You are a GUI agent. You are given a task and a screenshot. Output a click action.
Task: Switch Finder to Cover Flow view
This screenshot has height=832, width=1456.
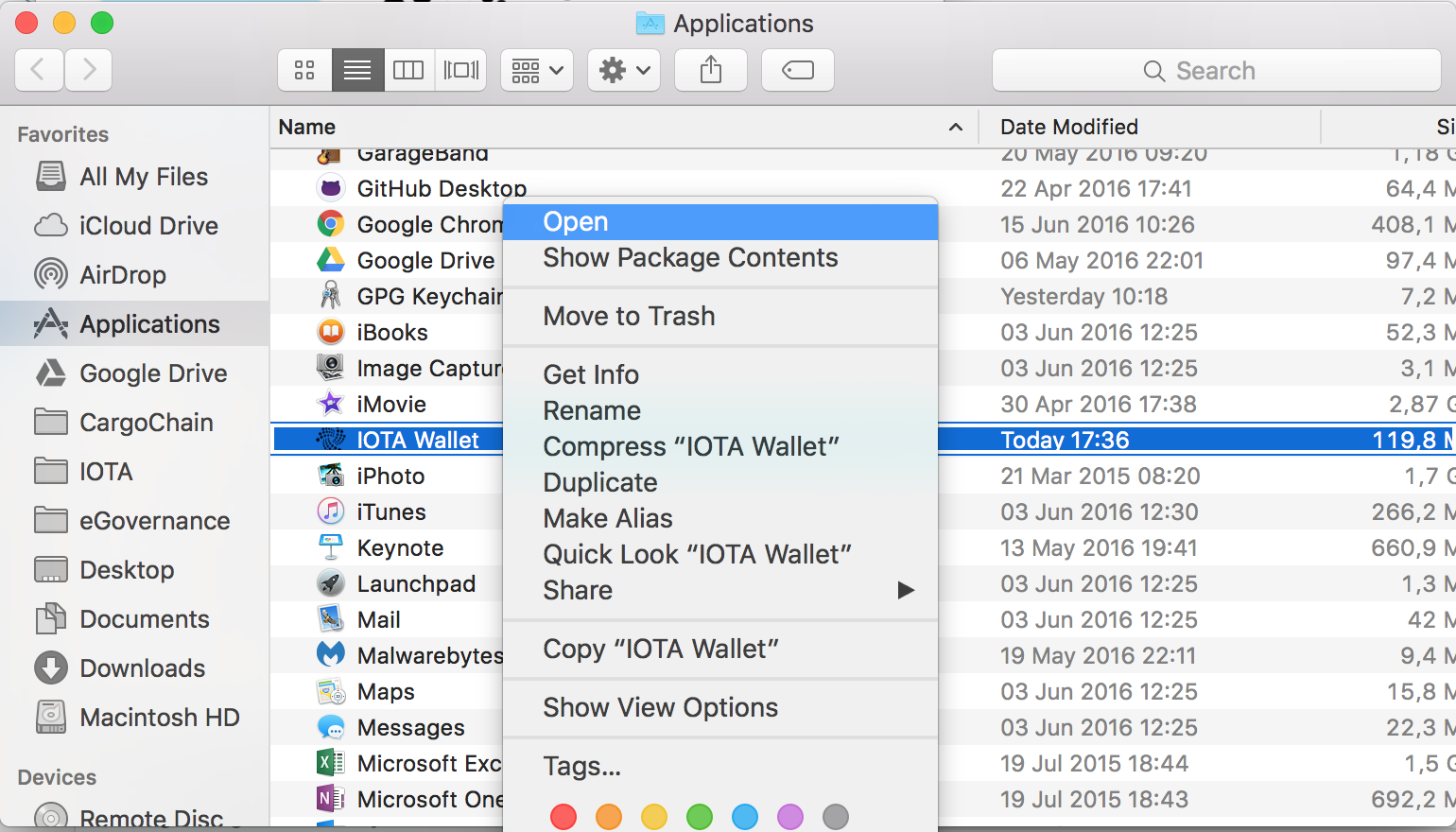point(461,70)
